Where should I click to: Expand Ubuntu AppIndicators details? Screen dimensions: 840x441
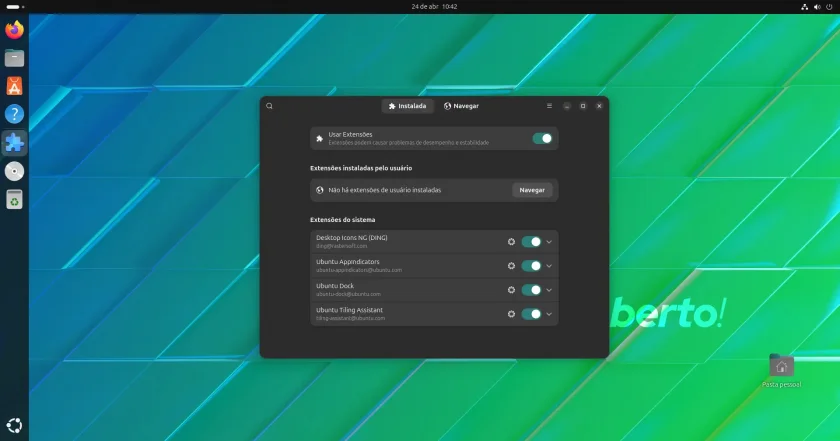coord(549,266)
